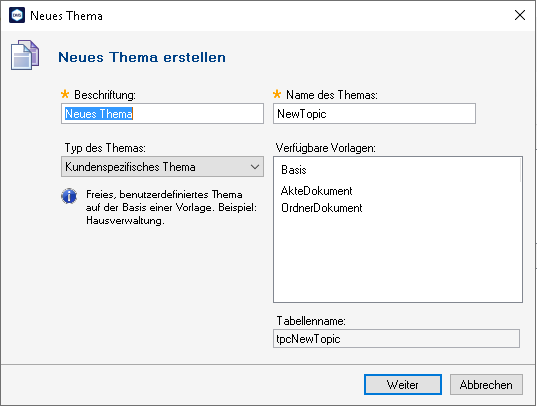This screenshot has width=537, height=406.
Task: Focus the Beschriftung text field
Action: click(162, 113)
